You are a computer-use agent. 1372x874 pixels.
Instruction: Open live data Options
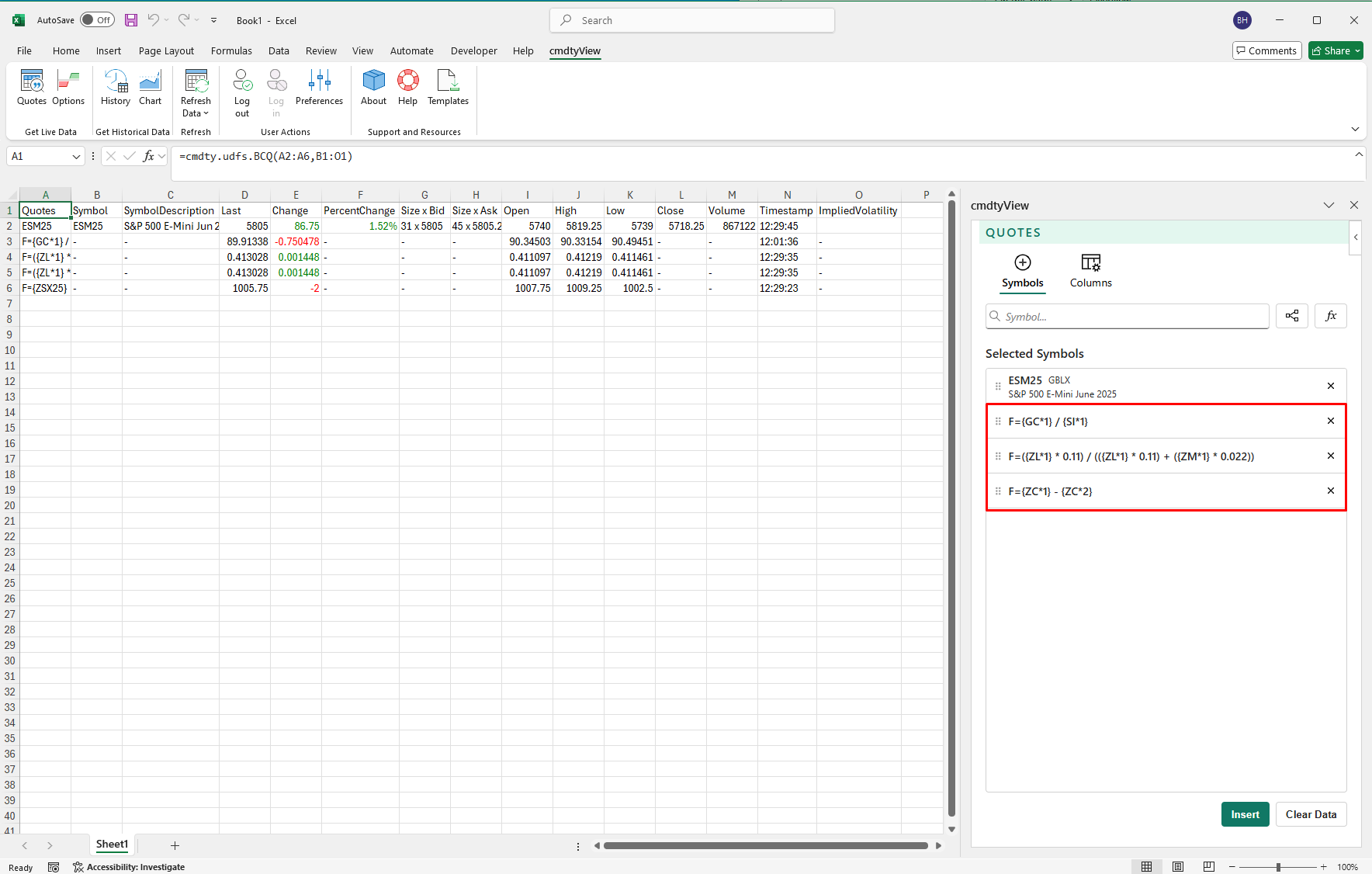tap(68, 88)
